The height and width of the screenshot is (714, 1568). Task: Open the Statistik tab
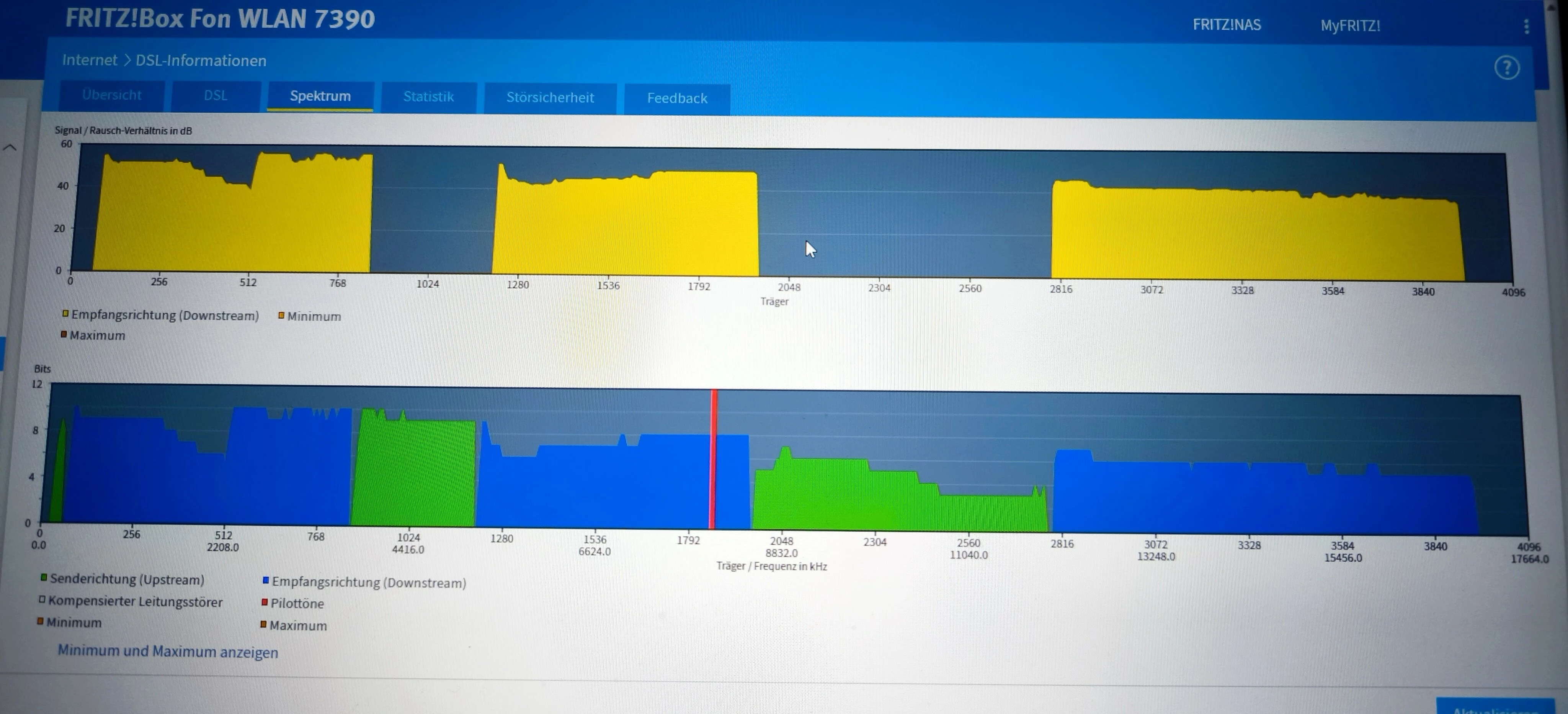(x=428, y=97)
